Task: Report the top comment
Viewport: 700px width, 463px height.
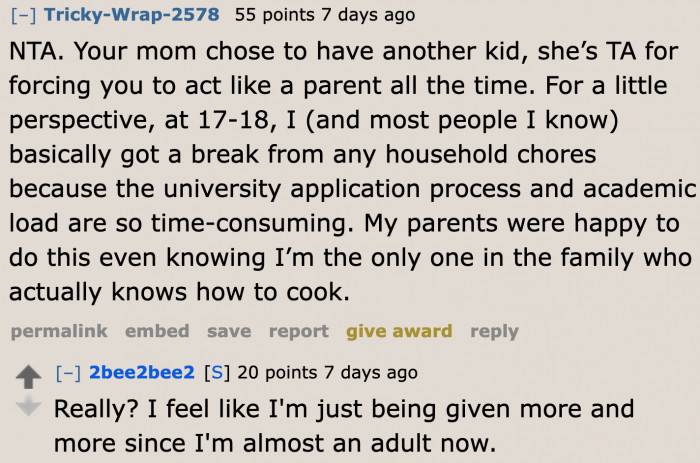Action: pos(298,331)
